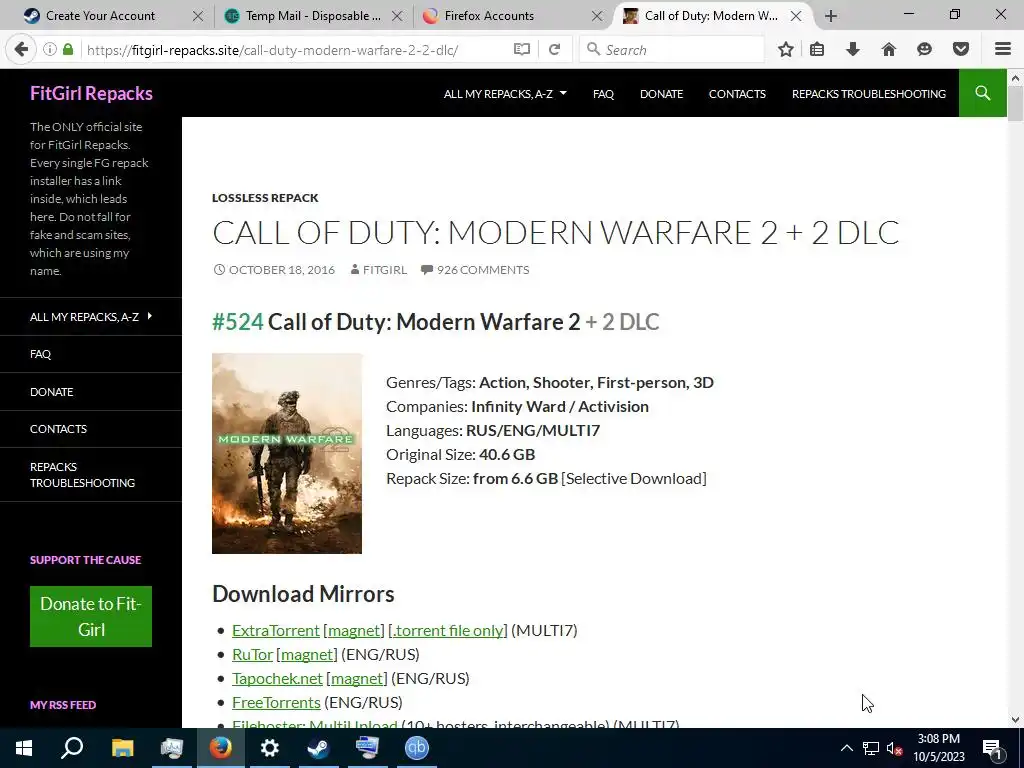Open CONTACTS in the left sidebar
The width and height of the screenshot is (1024, 768).
58,429
